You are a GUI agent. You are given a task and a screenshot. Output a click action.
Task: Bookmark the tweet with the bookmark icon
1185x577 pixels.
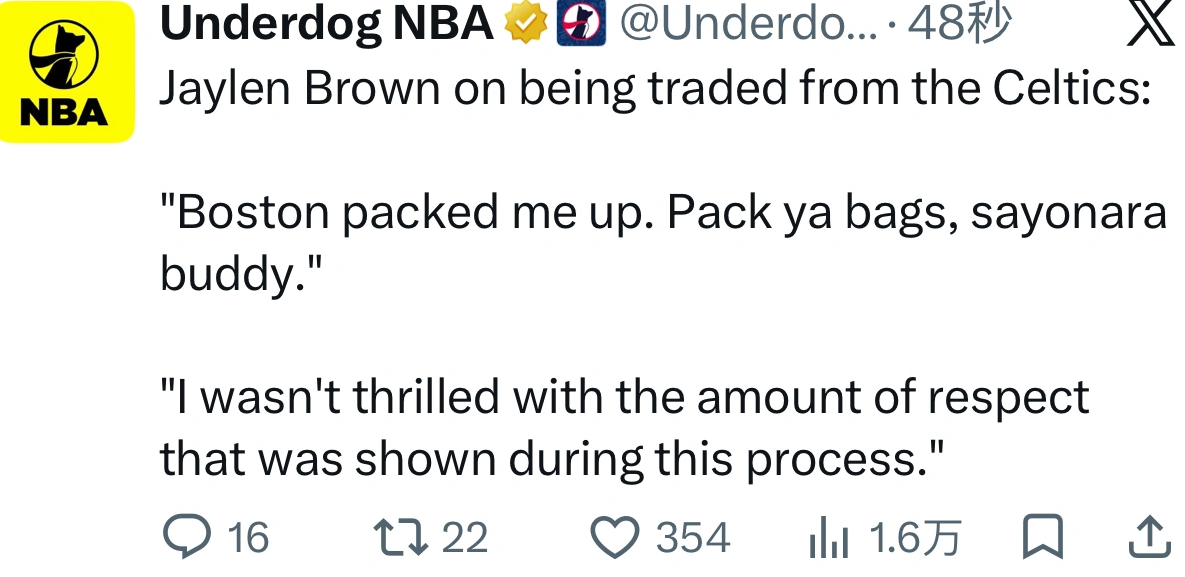click(x=1043, y=537)
